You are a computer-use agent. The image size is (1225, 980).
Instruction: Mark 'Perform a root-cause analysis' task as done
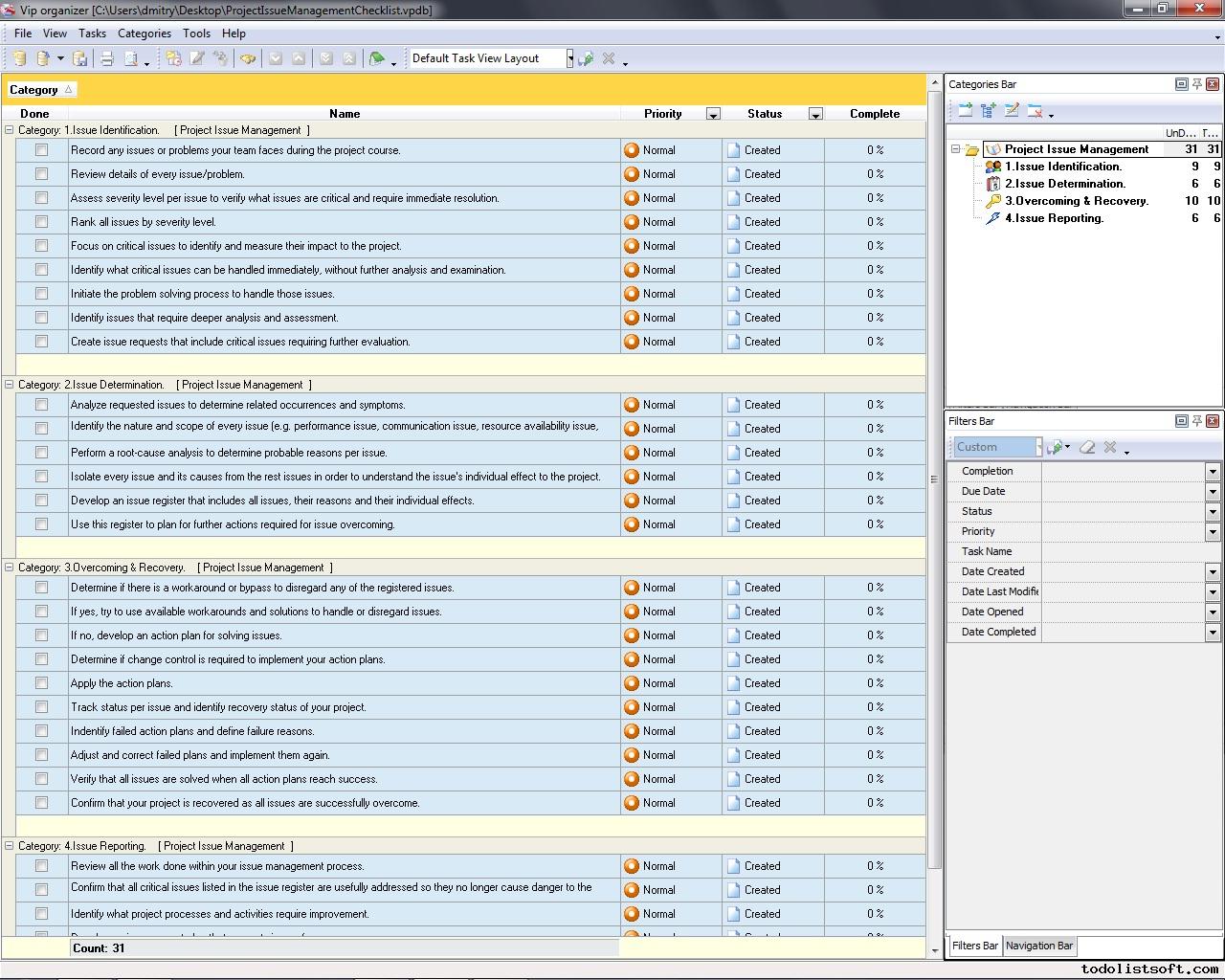coord(41,453)
